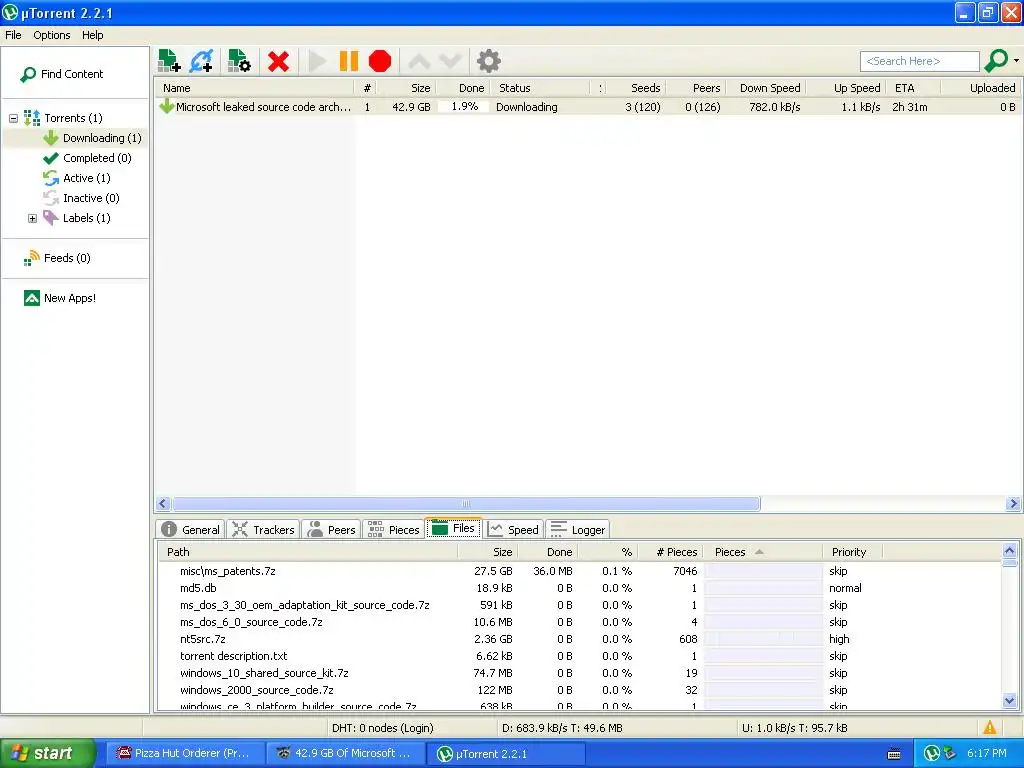Select windows_2000_source_code.7z file row

pos(580,690)
